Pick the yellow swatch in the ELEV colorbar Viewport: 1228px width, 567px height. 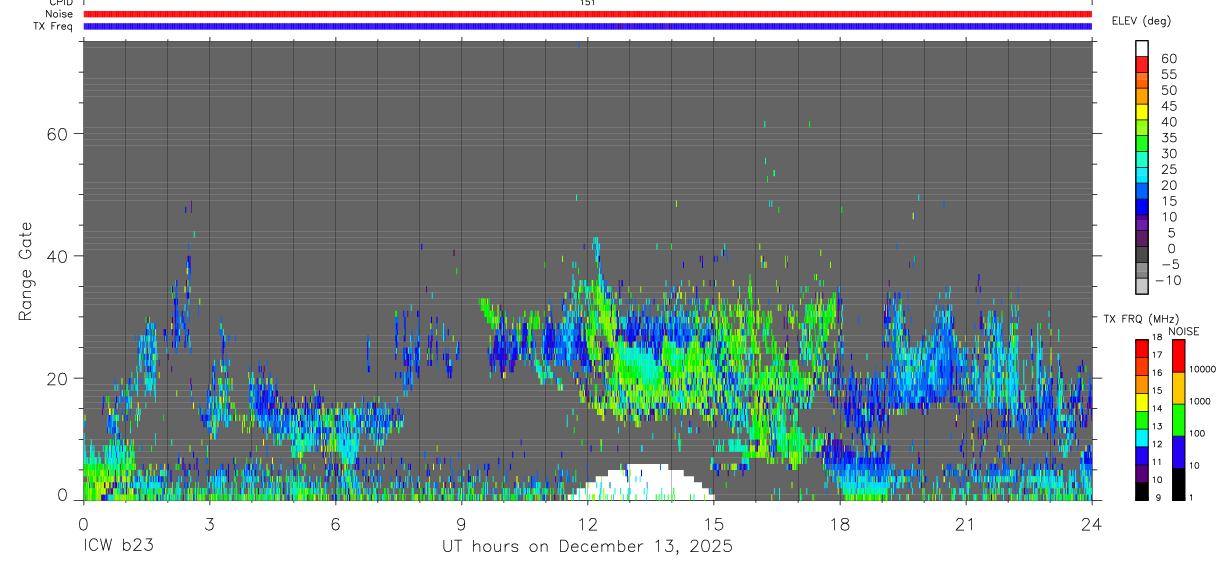1142,111
